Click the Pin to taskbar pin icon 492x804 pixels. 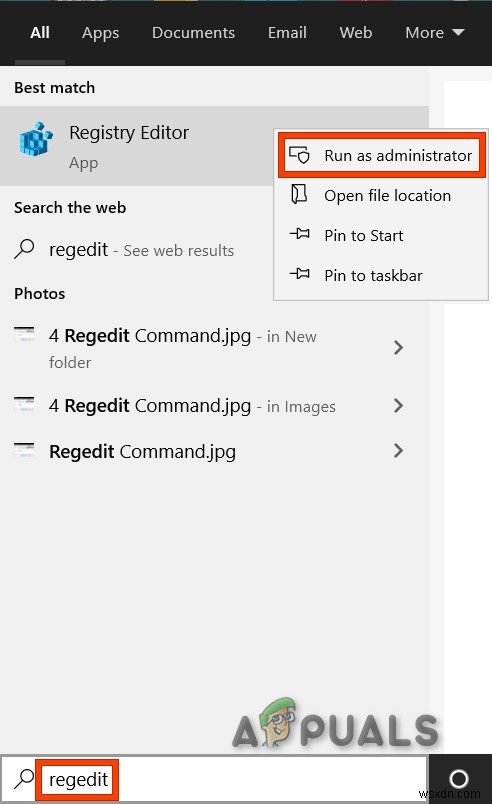(x=299, y=274)
